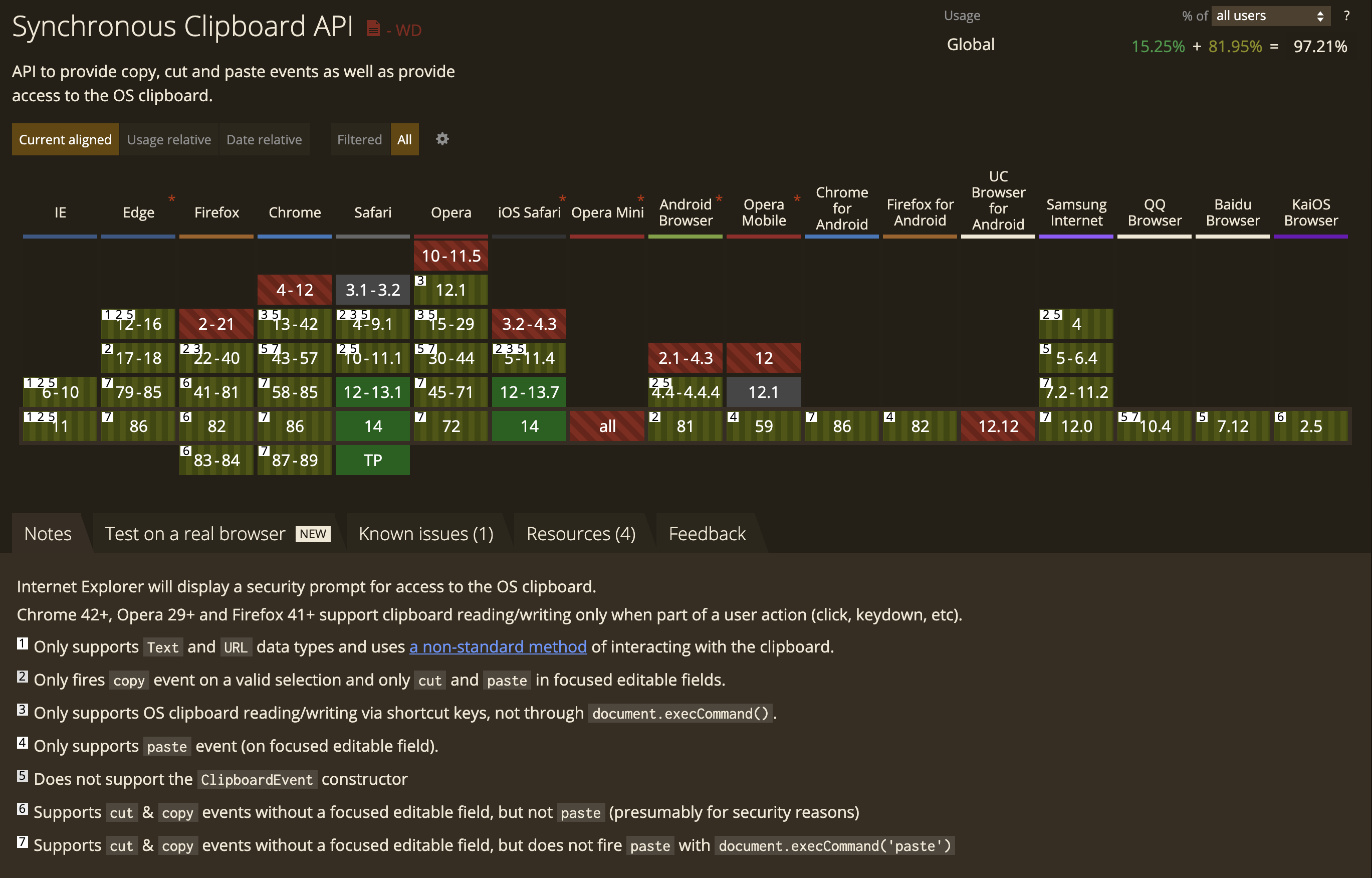Switch view to Date relative

point(264,140)
